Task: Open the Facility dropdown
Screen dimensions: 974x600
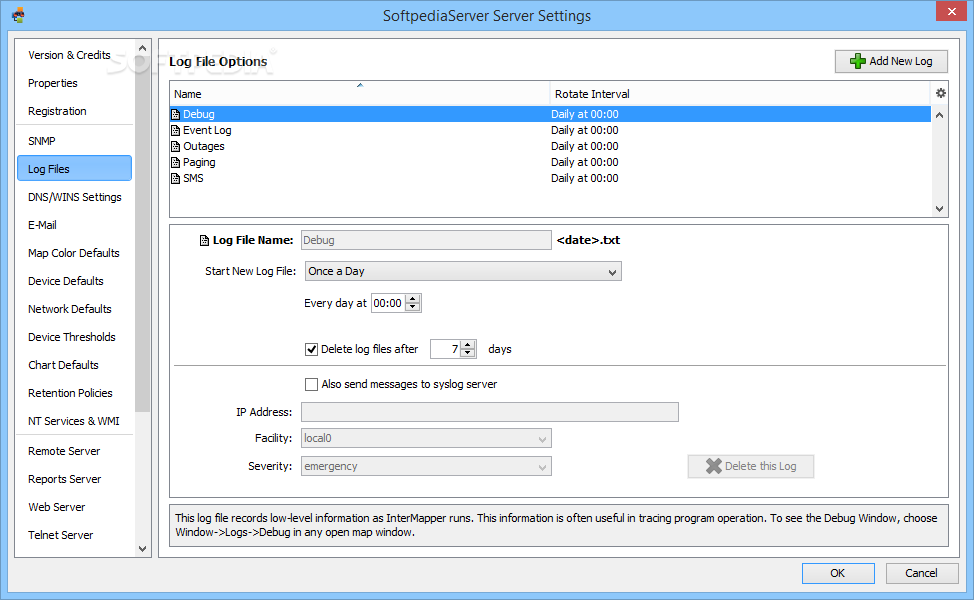Action: 426,439
